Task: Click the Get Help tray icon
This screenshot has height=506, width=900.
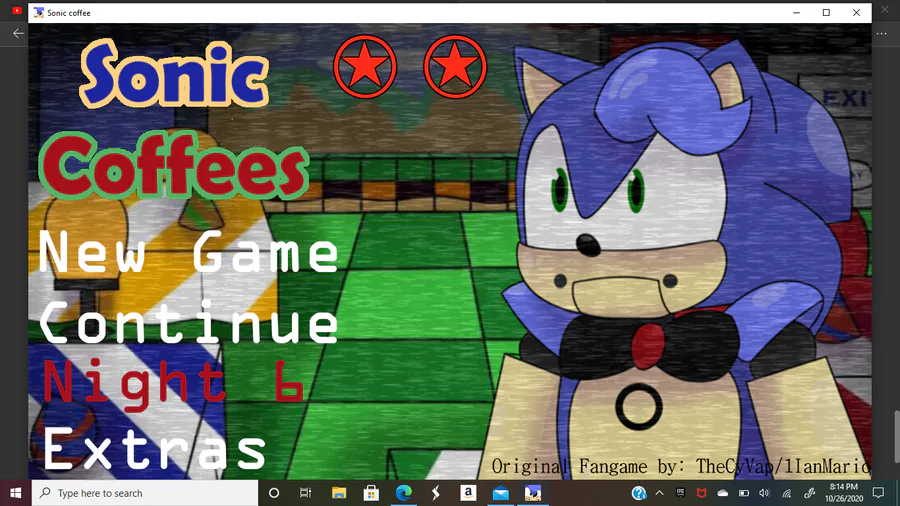Action: pyautogui.click(x=639, y=493)
